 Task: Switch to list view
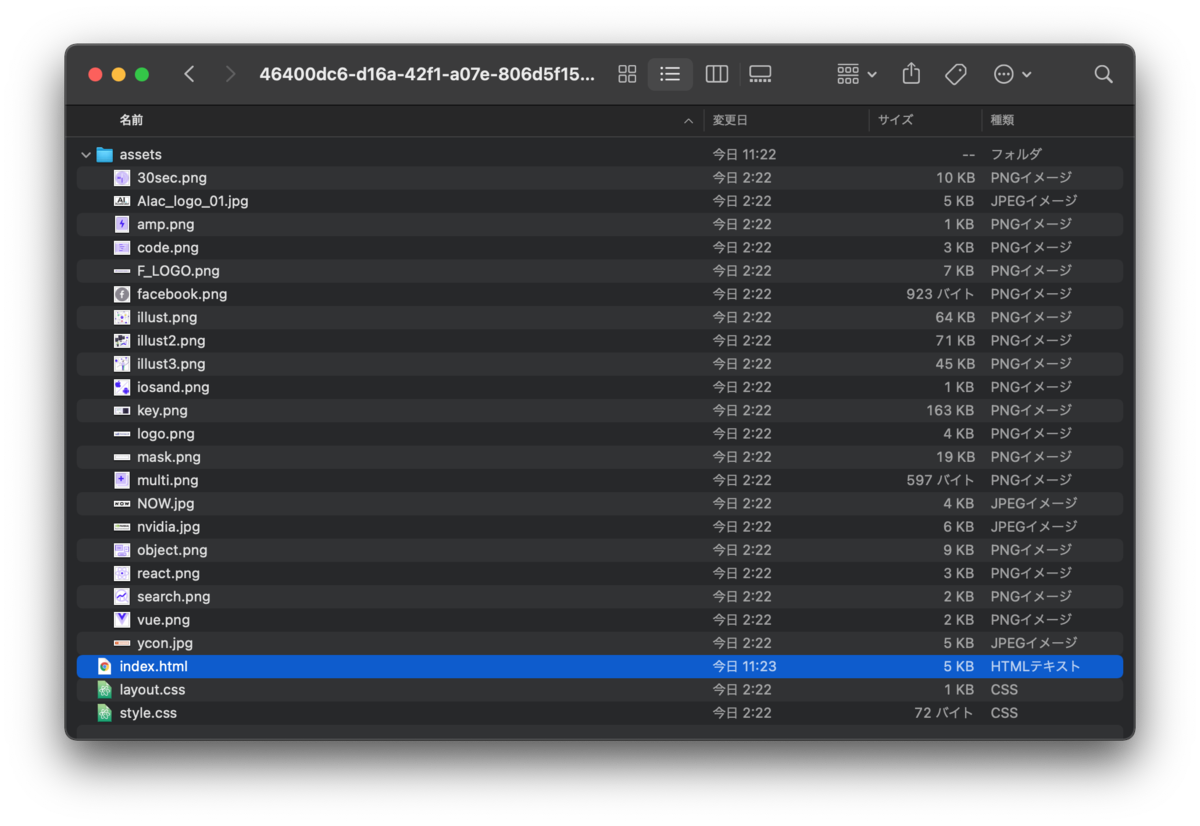tap(670, 74)
